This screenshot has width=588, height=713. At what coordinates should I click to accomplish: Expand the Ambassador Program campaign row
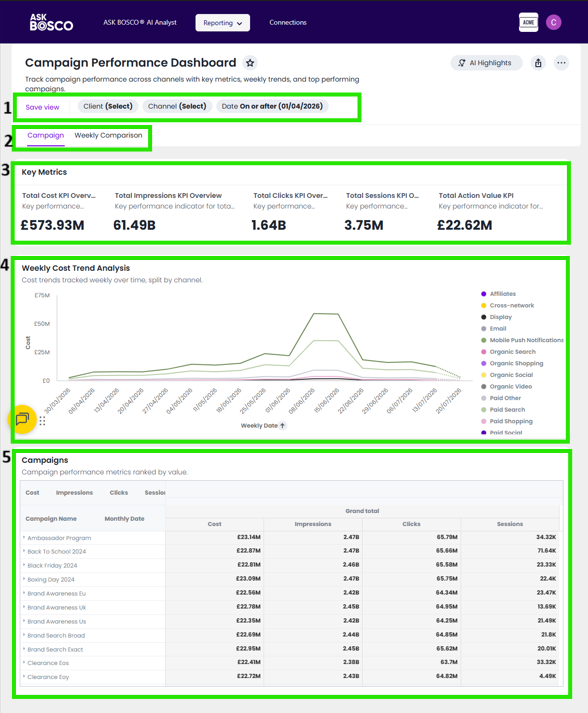pyautogui.click(x=24, y=537)
